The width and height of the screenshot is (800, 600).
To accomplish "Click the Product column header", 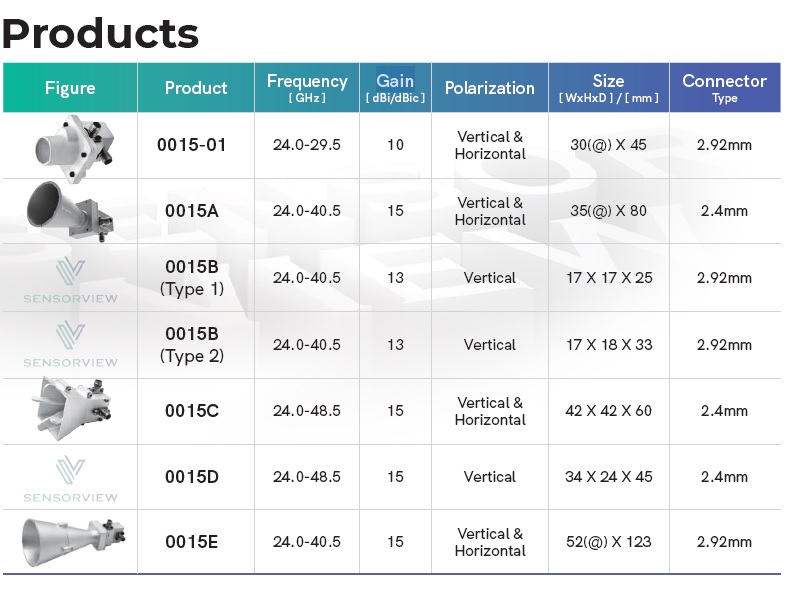I will click(196, 88).
